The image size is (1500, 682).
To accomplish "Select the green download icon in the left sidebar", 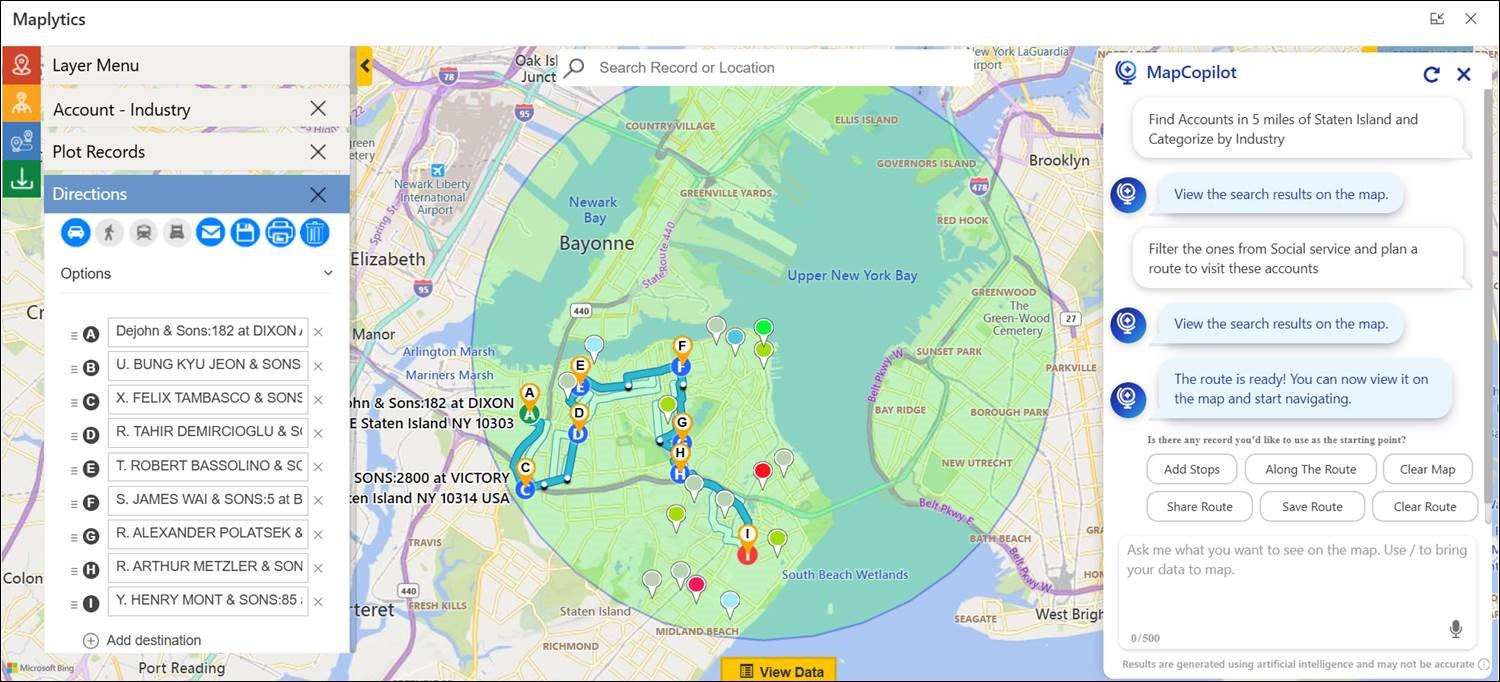I will [21, 180].
